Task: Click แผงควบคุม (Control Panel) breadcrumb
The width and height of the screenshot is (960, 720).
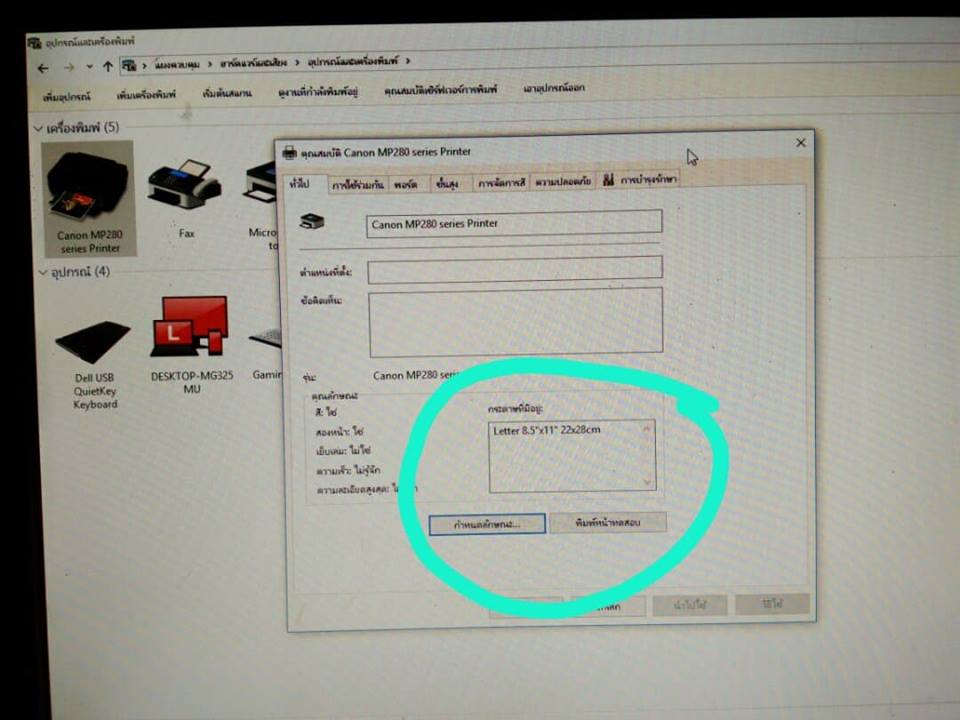Action: (177, 64)
